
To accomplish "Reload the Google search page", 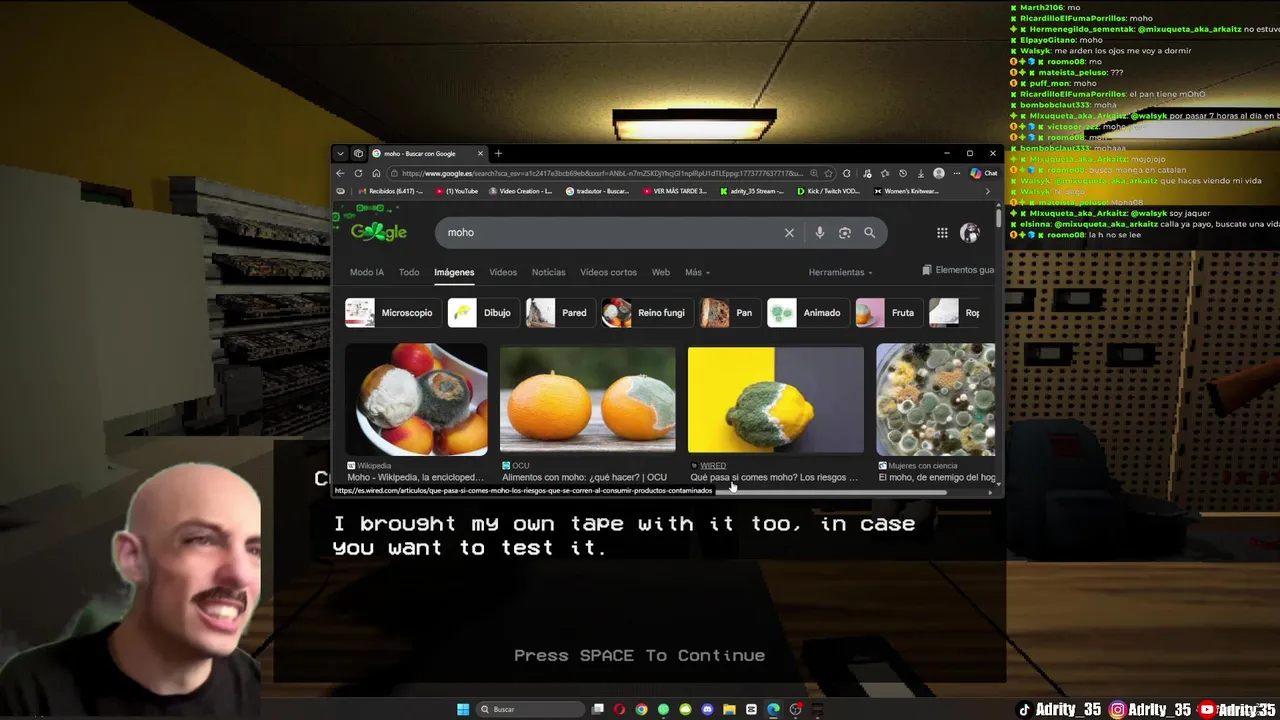I will tap(358, 173).
